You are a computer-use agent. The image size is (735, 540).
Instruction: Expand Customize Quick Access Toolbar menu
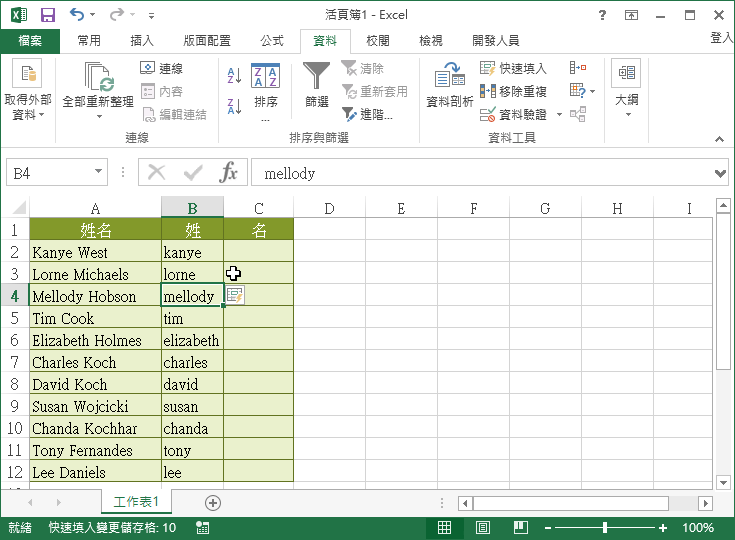click(151, 15)
